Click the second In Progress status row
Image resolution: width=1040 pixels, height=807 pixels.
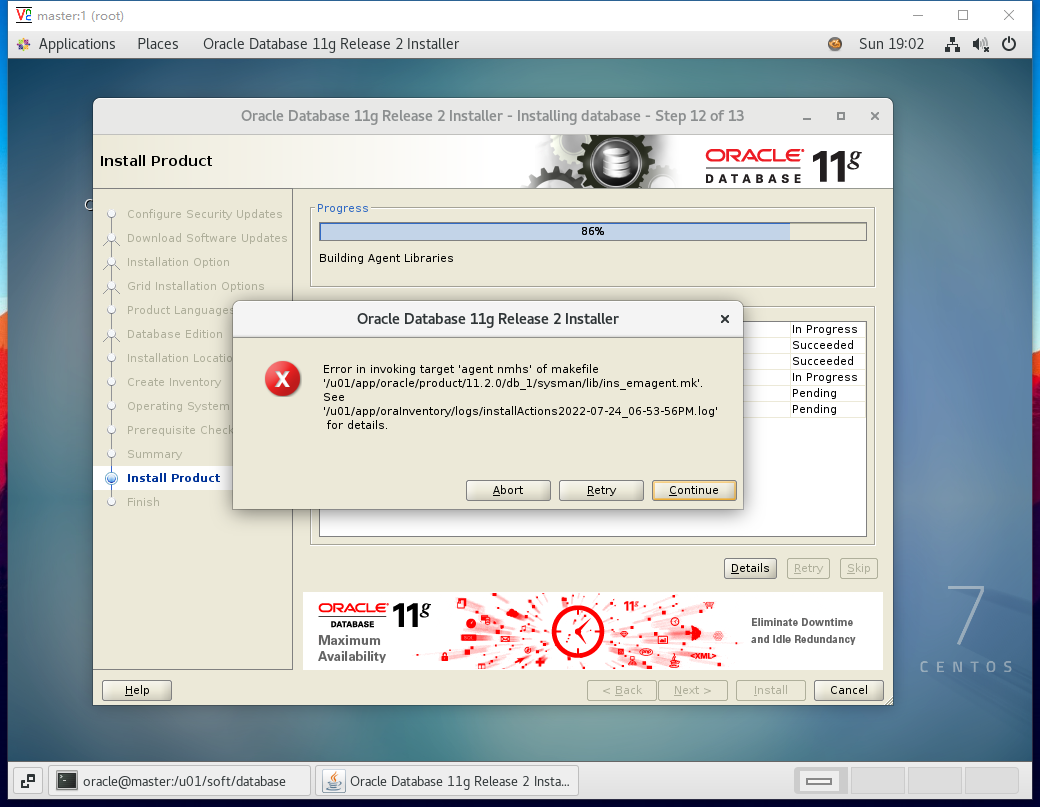click(x=824, y=377)
